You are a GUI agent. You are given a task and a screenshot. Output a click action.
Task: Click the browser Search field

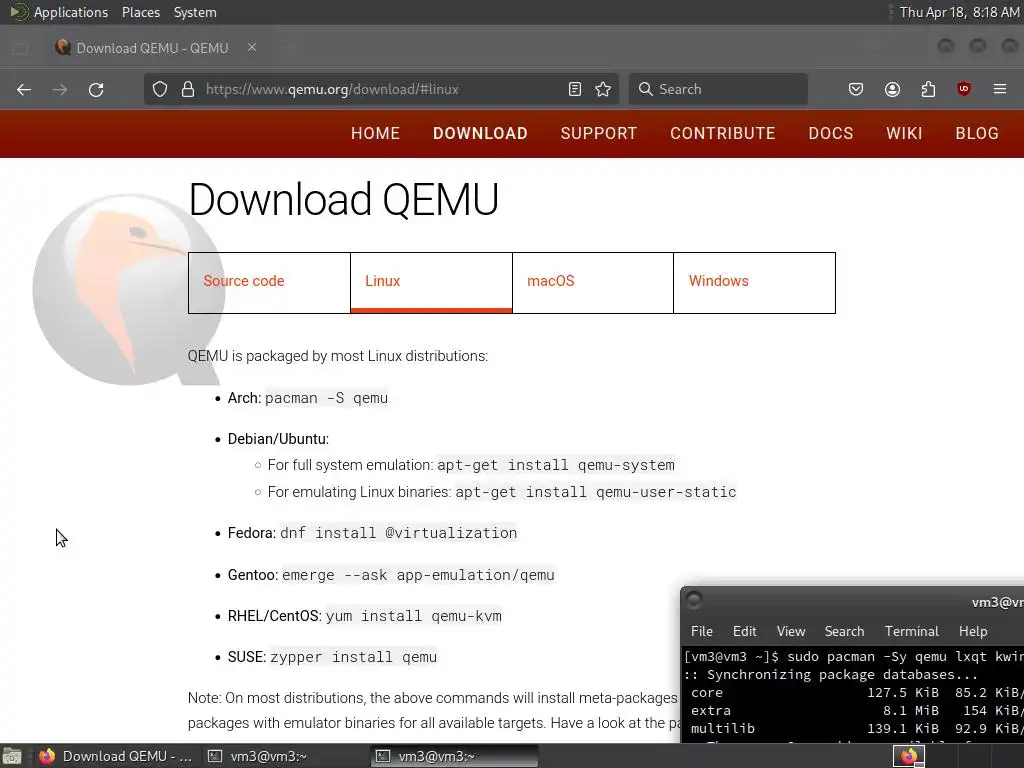[718, 89]
